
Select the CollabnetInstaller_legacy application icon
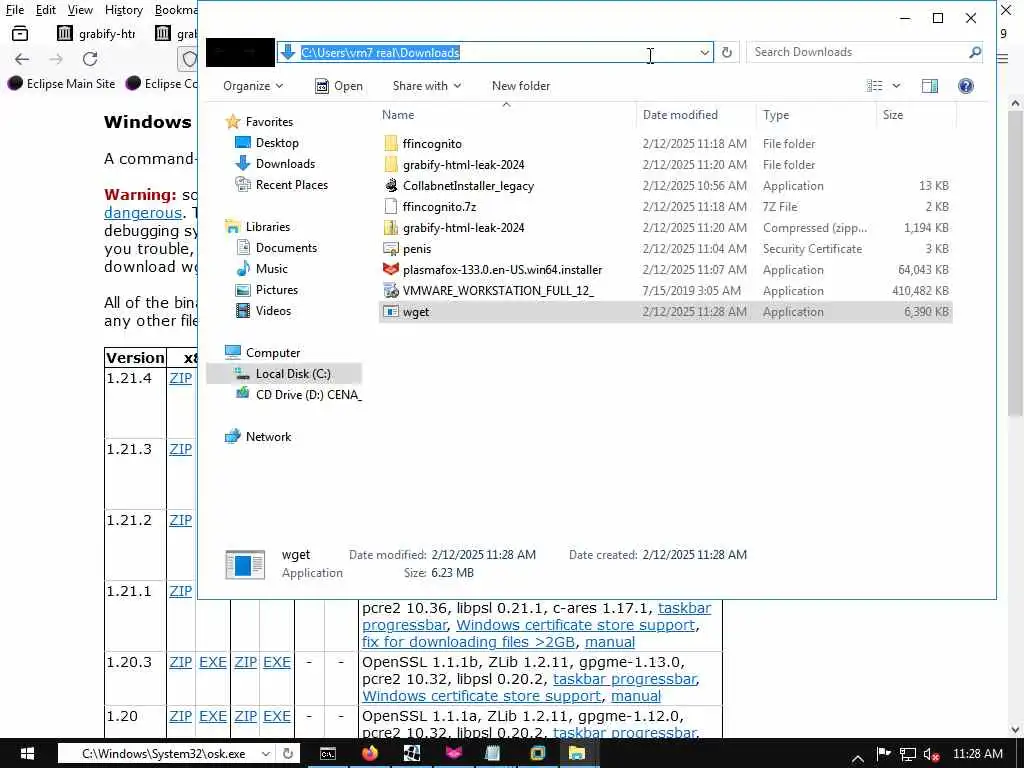391,186
